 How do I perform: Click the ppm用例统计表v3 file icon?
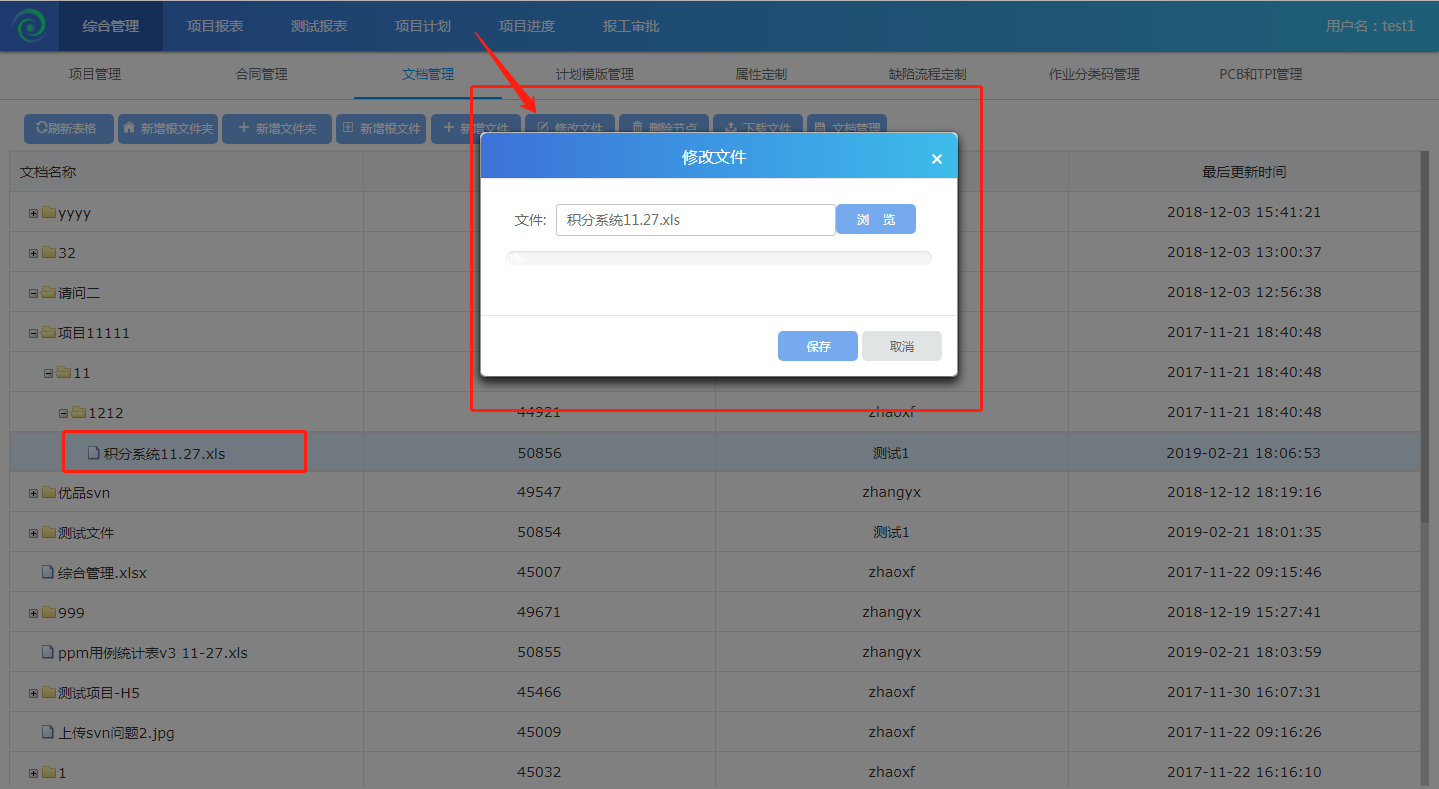click(x=47, y=653)
